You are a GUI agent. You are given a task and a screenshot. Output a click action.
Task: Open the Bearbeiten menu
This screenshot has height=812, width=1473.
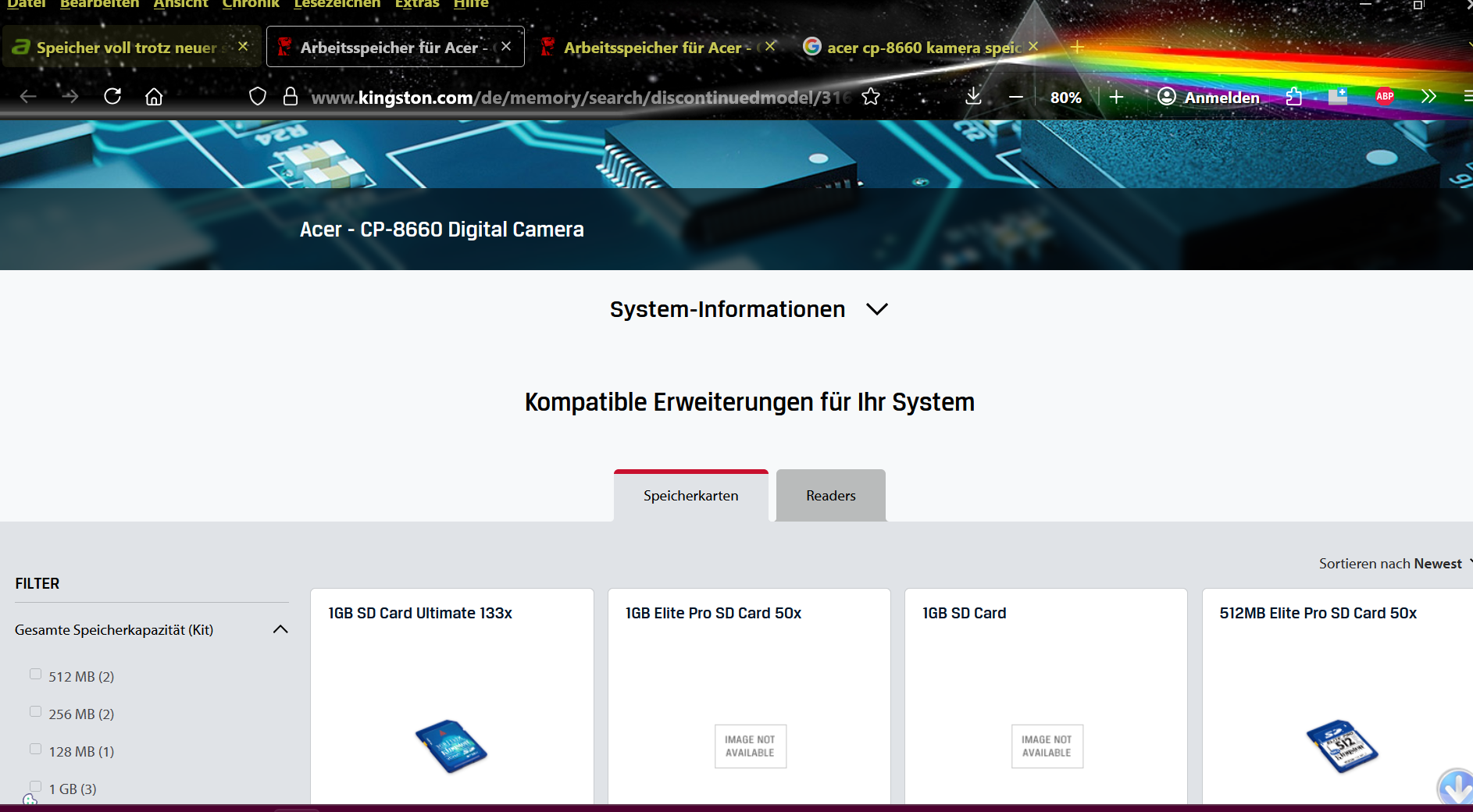click(x=99, y=4)
